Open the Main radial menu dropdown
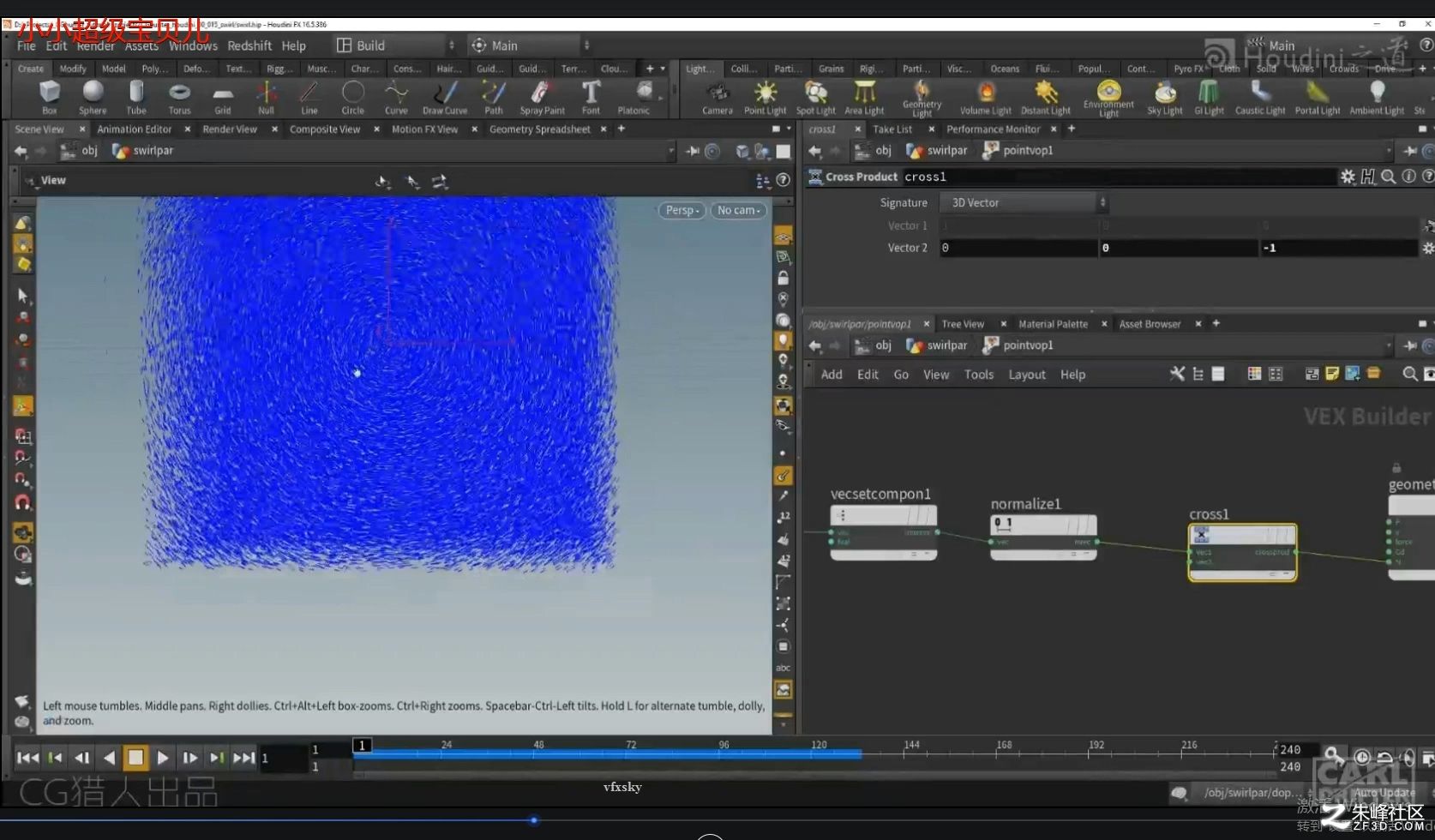This screenshot has height=840, width=1435. tap(530, 45)
